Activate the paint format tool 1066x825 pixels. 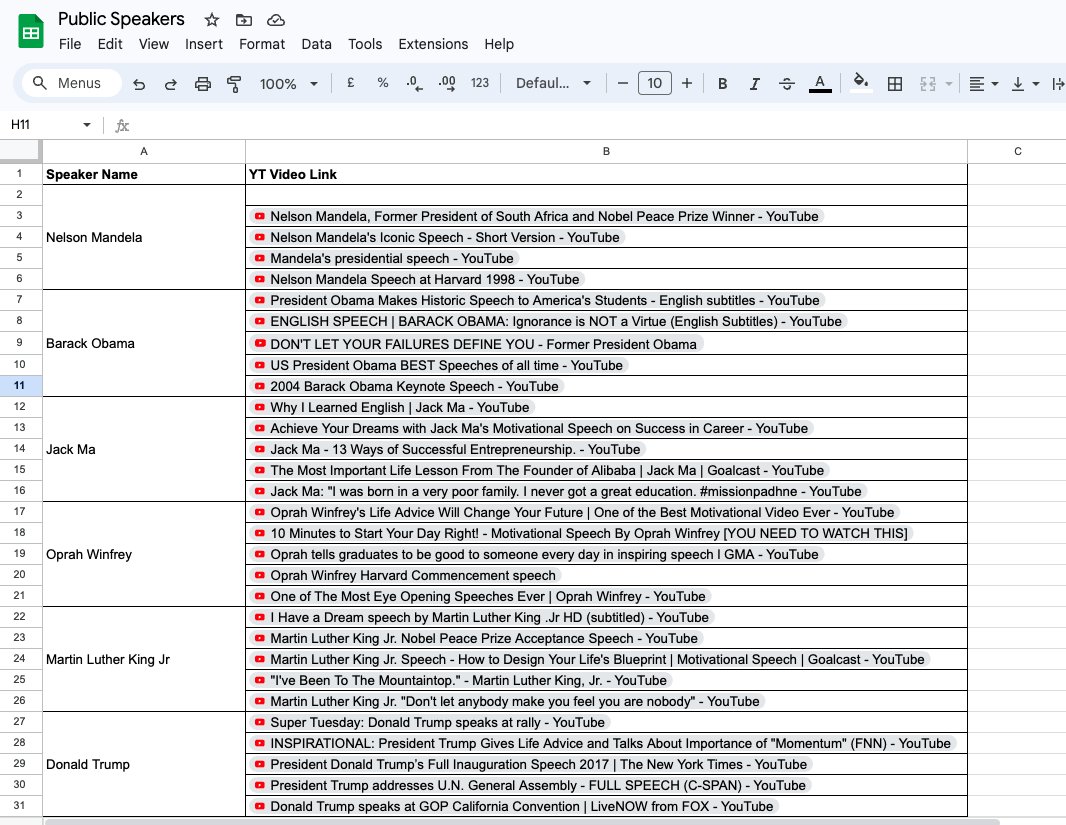[x=234, y=84]
